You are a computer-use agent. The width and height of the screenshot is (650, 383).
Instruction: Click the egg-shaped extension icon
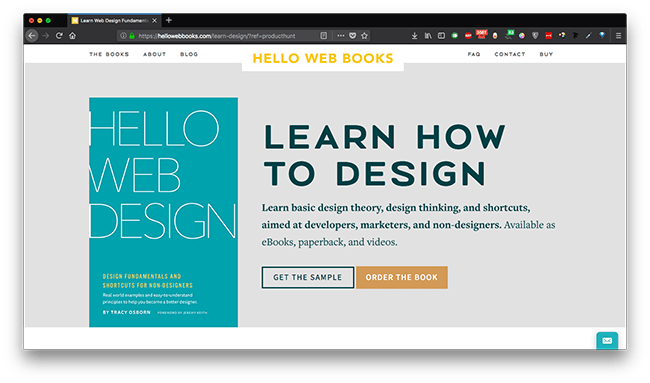[x=495, y=36]
